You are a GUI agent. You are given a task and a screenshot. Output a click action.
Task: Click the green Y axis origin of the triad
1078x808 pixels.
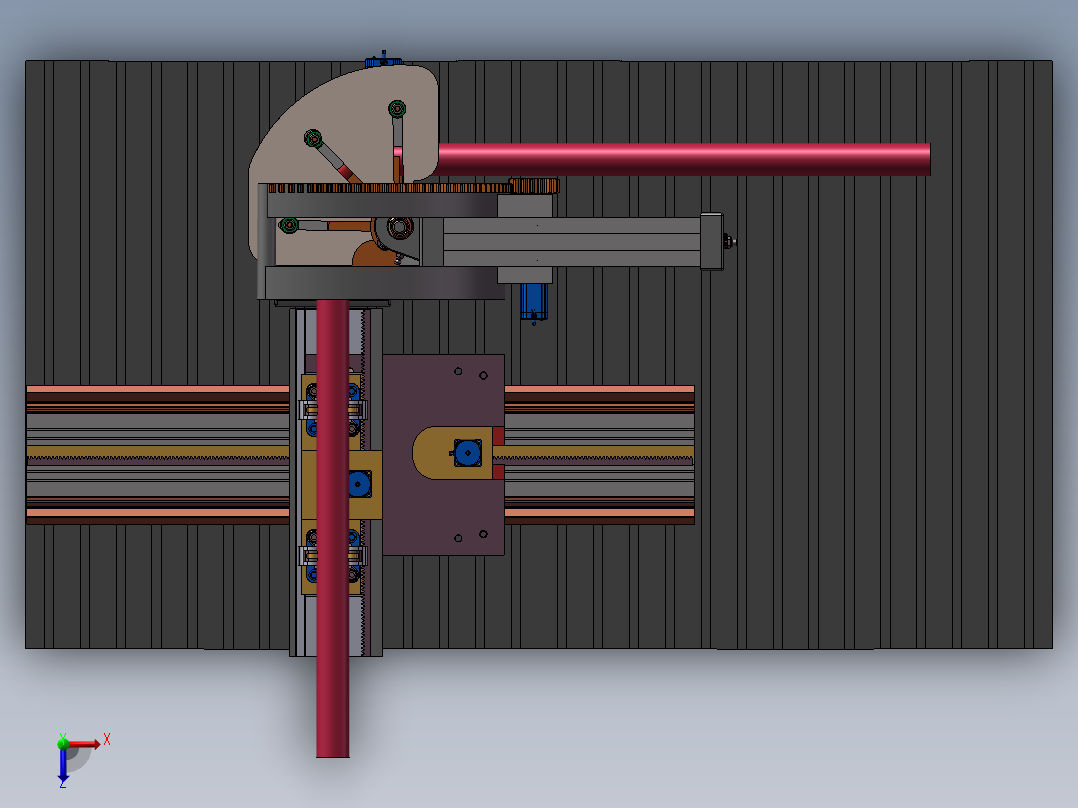pos(63,743)
